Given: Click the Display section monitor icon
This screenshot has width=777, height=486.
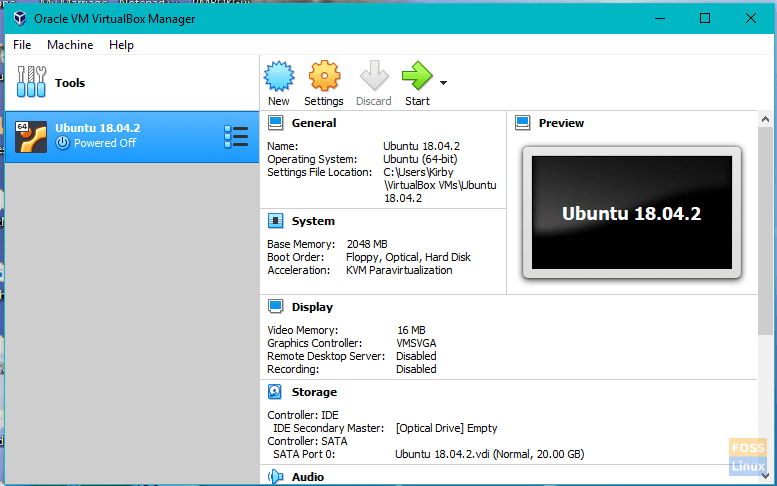Looking at the screenshot, I should coord(276,307).
